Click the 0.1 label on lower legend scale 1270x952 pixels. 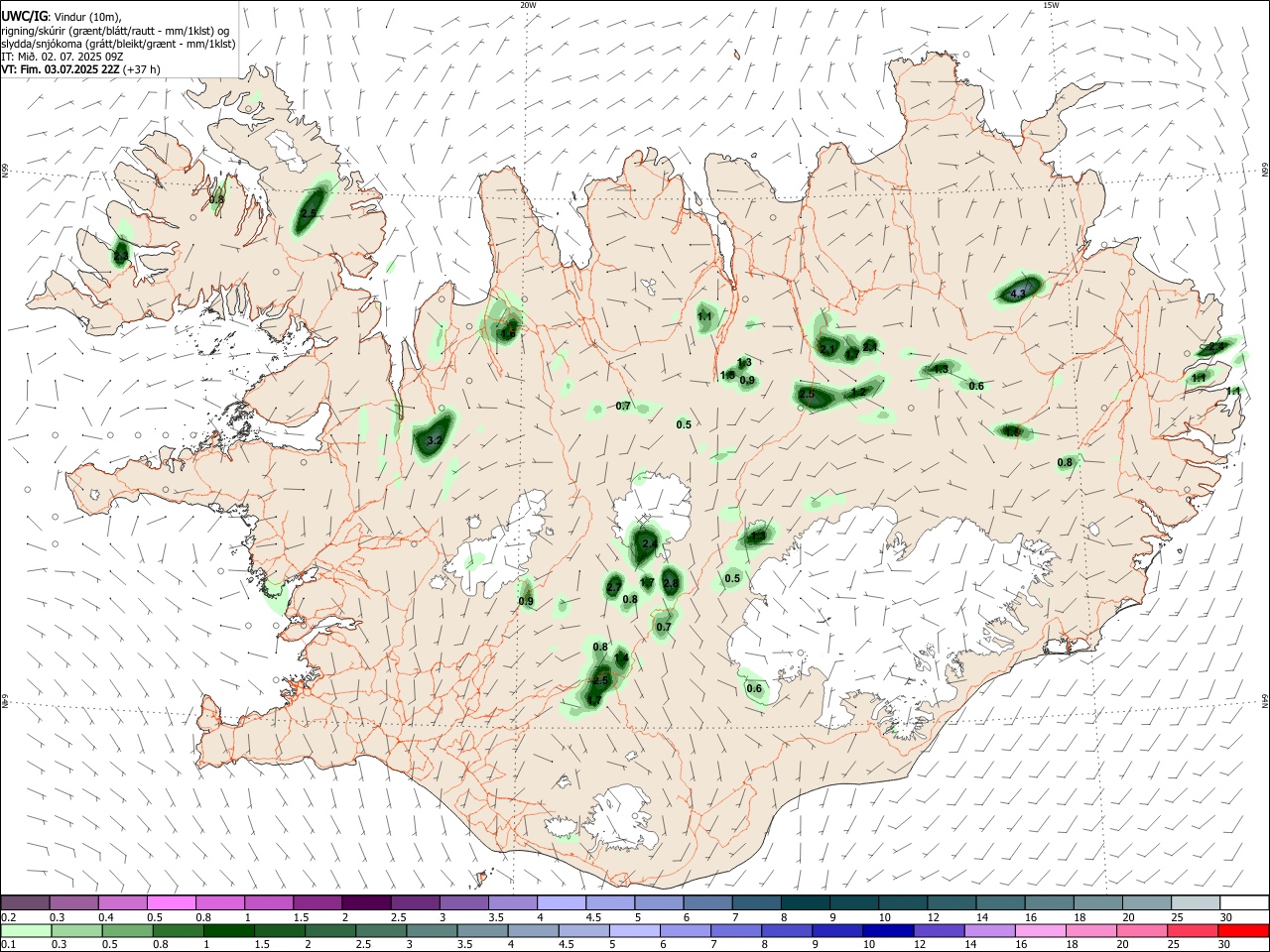tap(9, 945)
